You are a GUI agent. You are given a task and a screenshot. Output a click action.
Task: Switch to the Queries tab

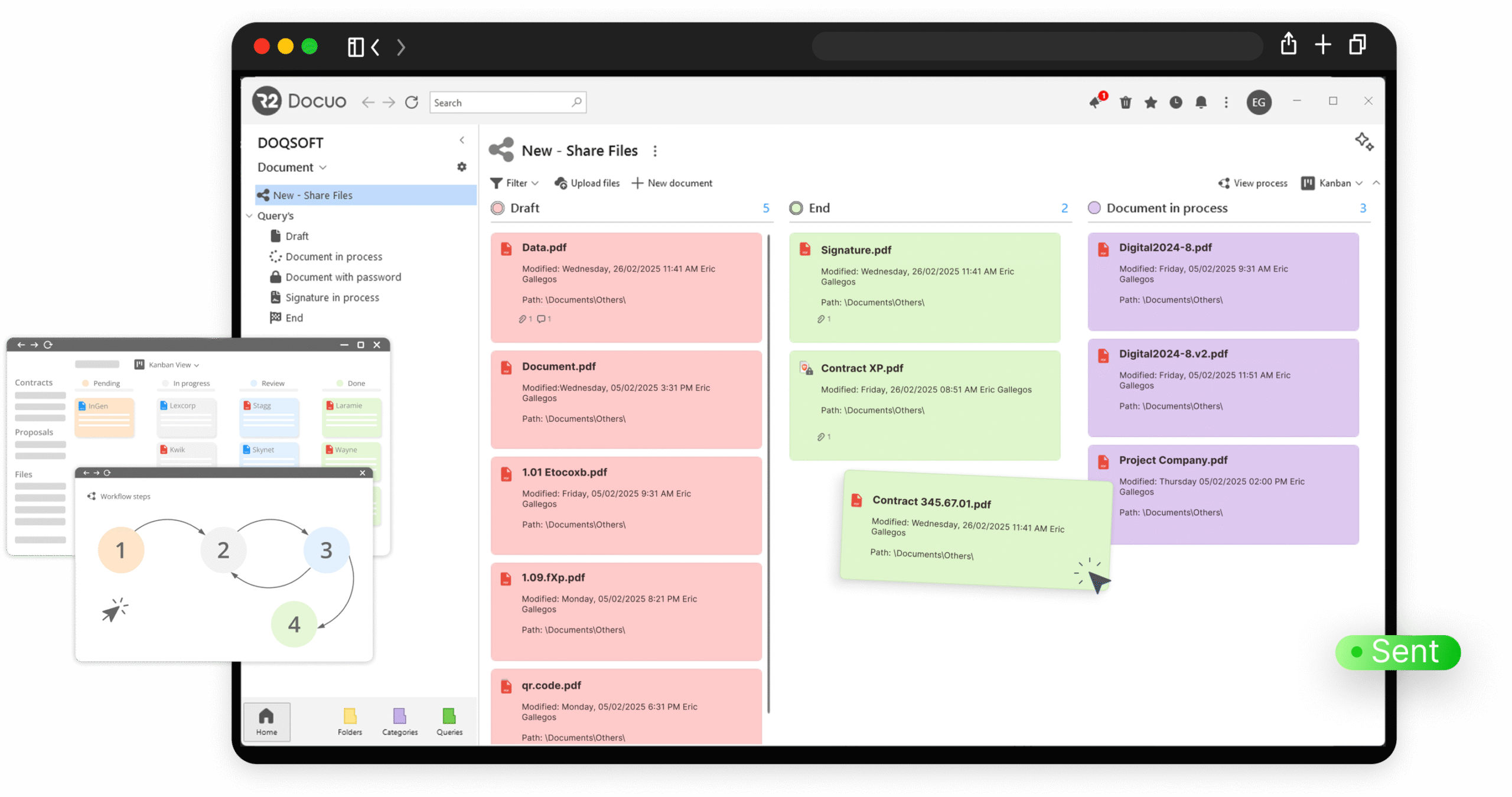[x=449, y=721]
